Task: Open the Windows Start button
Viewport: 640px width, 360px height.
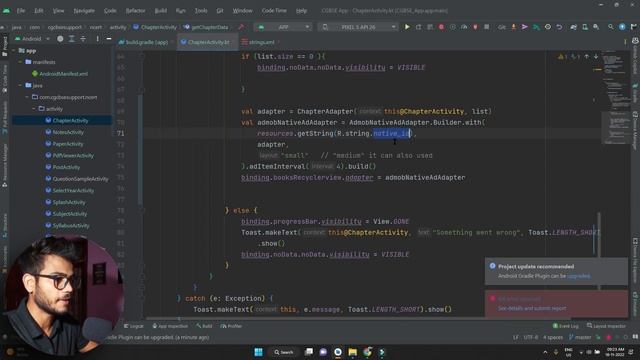Action: (x=258, y=352)
